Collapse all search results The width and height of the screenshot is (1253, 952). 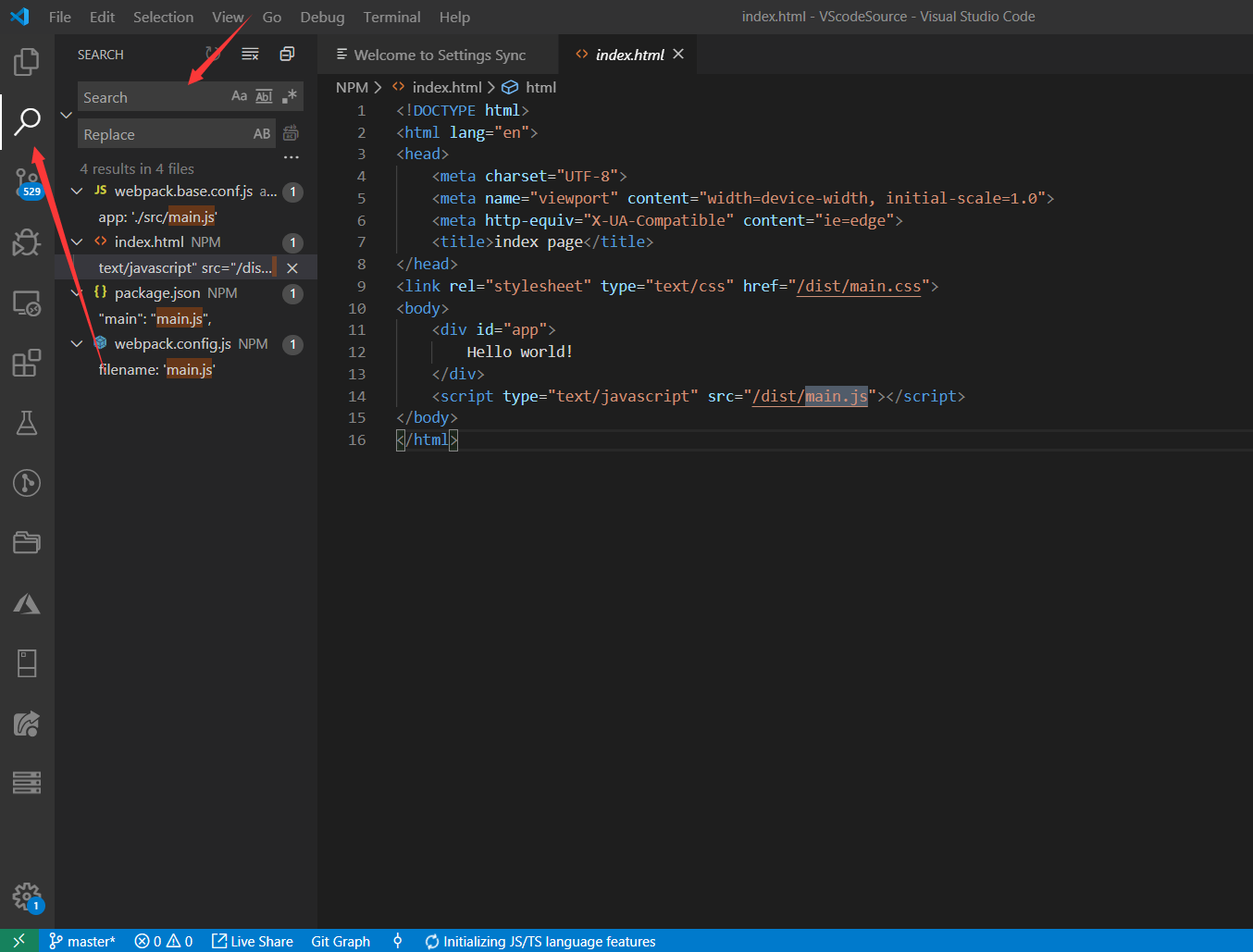click(287, 55)
